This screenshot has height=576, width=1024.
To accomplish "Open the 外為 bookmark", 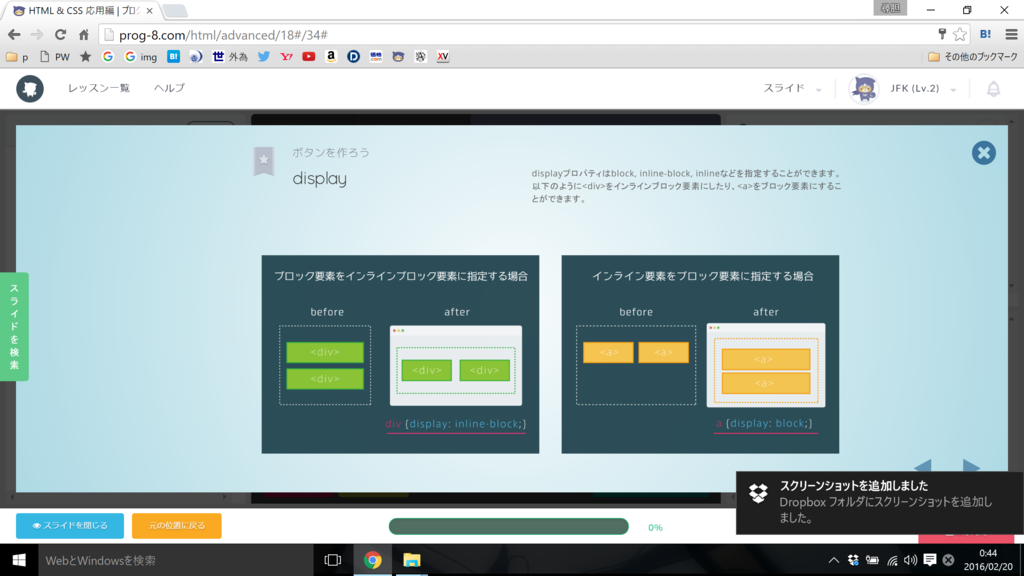I will click(230, 57).
